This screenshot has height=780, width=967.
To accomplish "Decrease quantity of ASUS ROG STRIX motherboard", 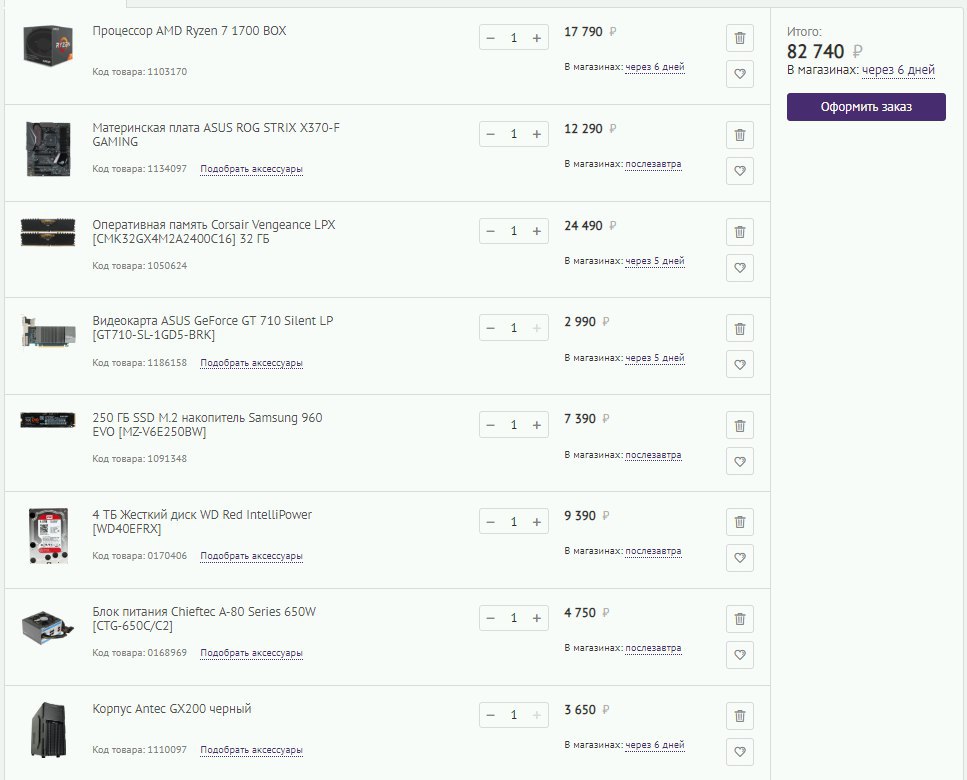I will (x=491, y=134).
